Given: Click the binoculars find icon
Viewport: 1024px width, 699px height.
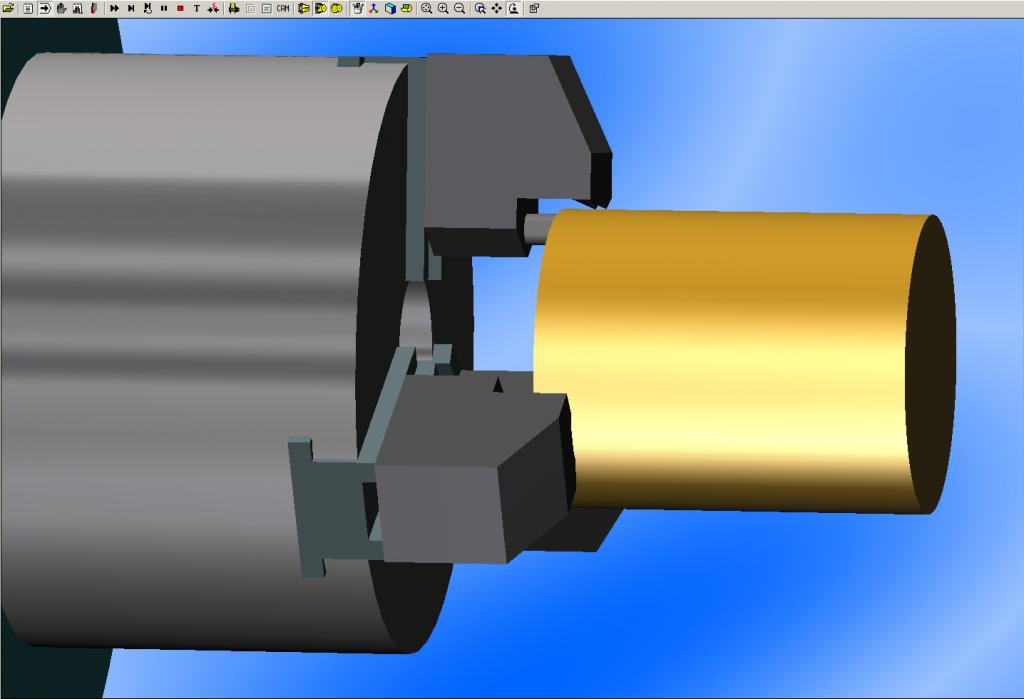Looking at the screenshot, I should 78,8.
